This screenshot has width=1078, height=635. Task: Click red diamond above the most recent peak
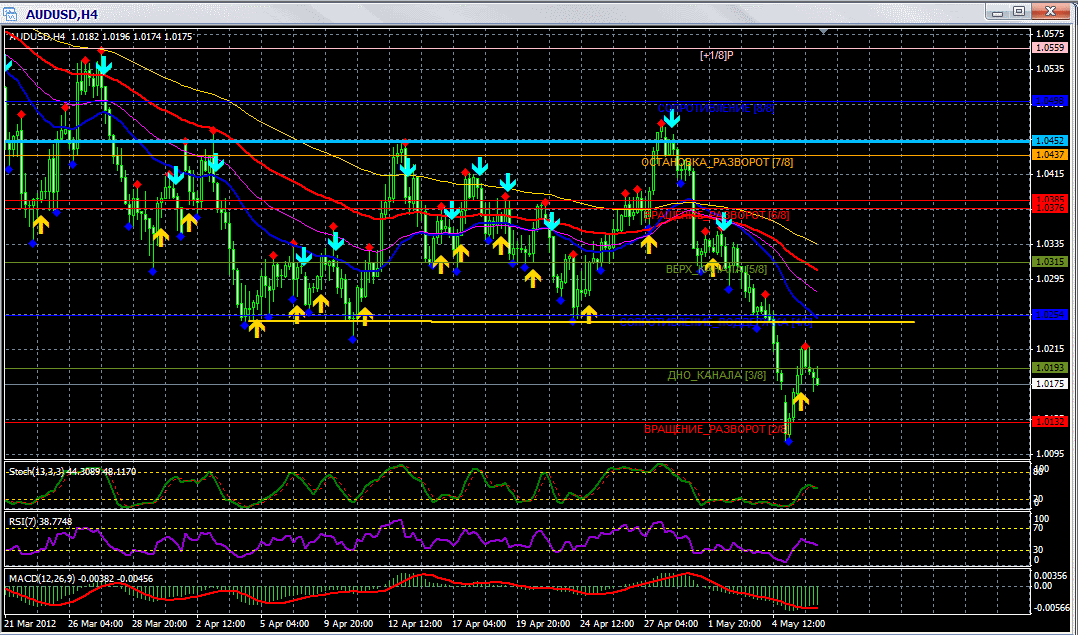point(805,346)
